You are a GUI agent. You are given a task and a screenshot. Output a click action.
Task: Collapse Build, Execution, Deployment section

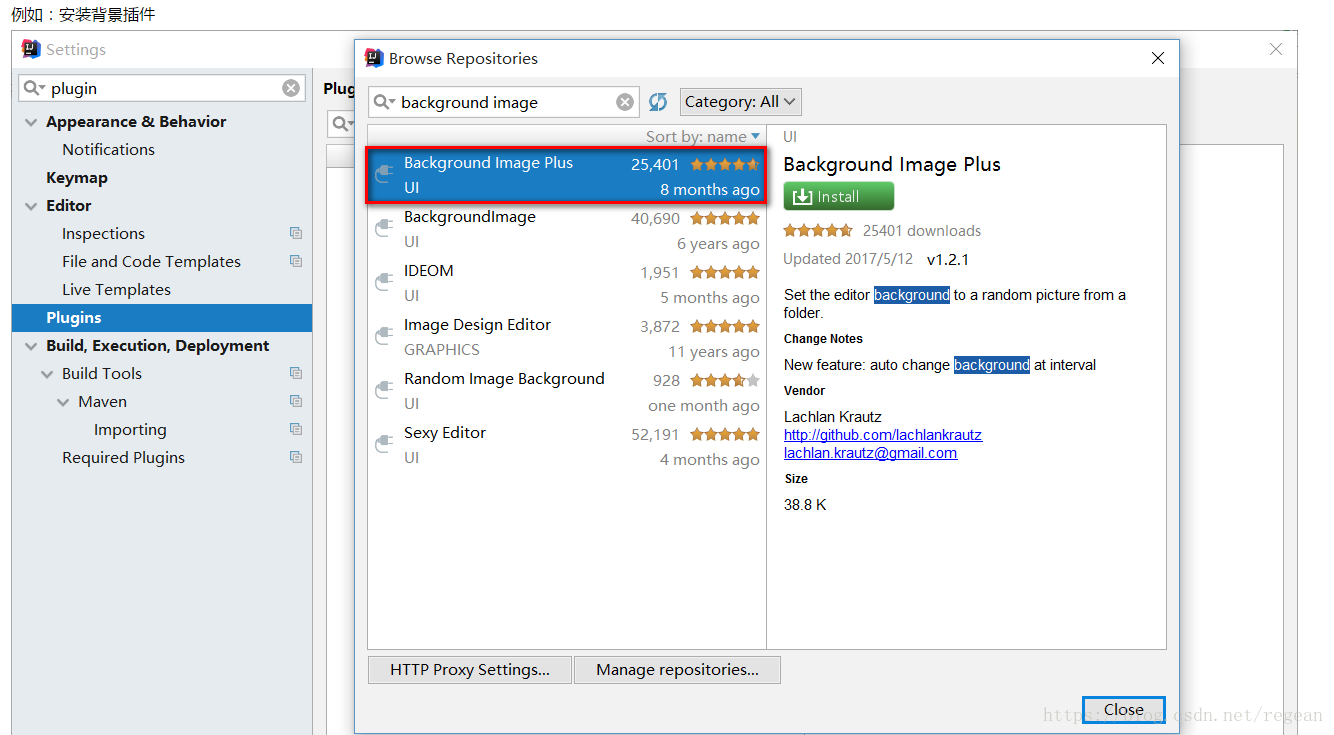(30, 346)
